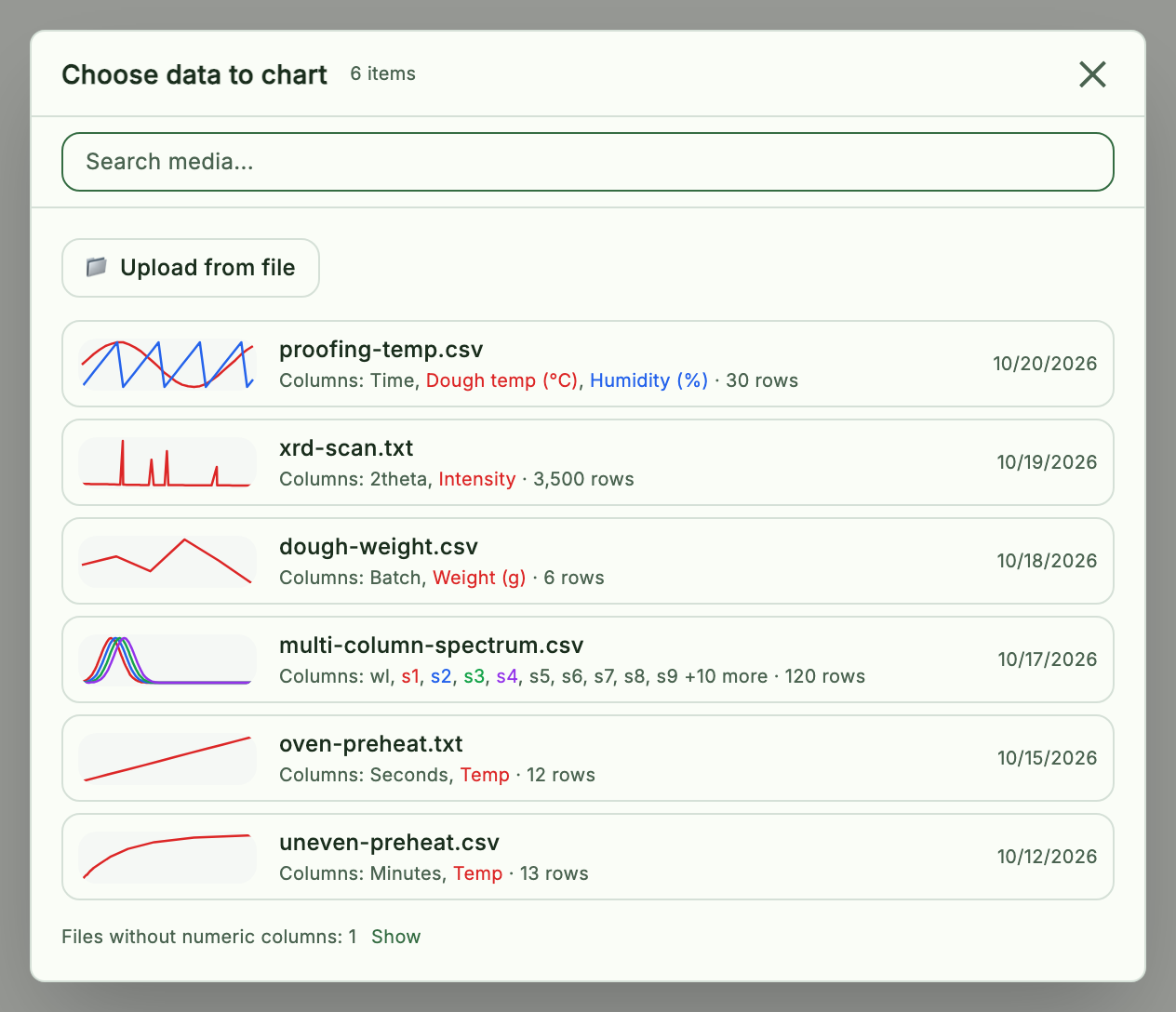Click the 10/18/2026 date
1176x1012 pixels.
1047,561
